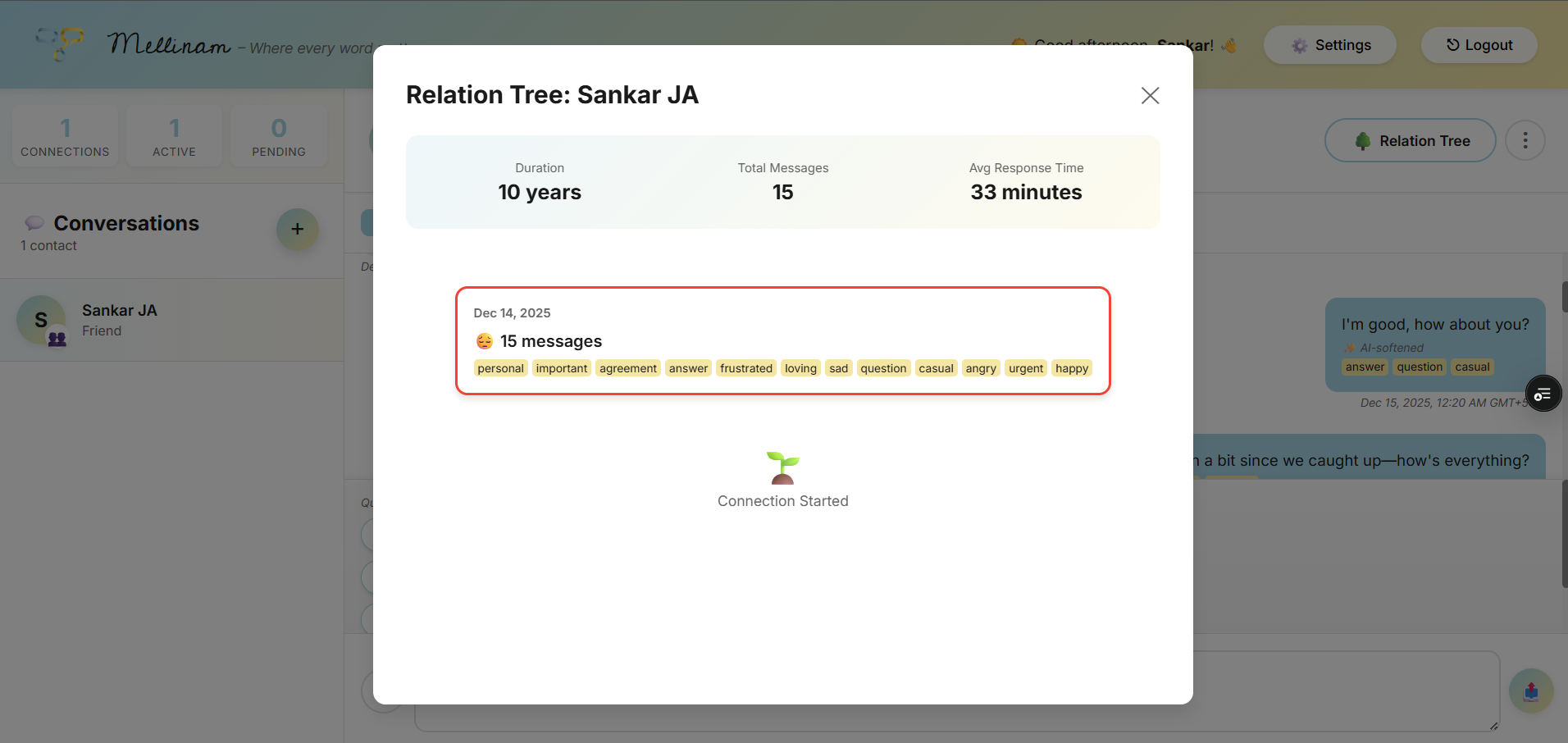The image size is (1568, 743).
Task: Click the S avatar of Sankar JA
Action: tap(41, 320)
